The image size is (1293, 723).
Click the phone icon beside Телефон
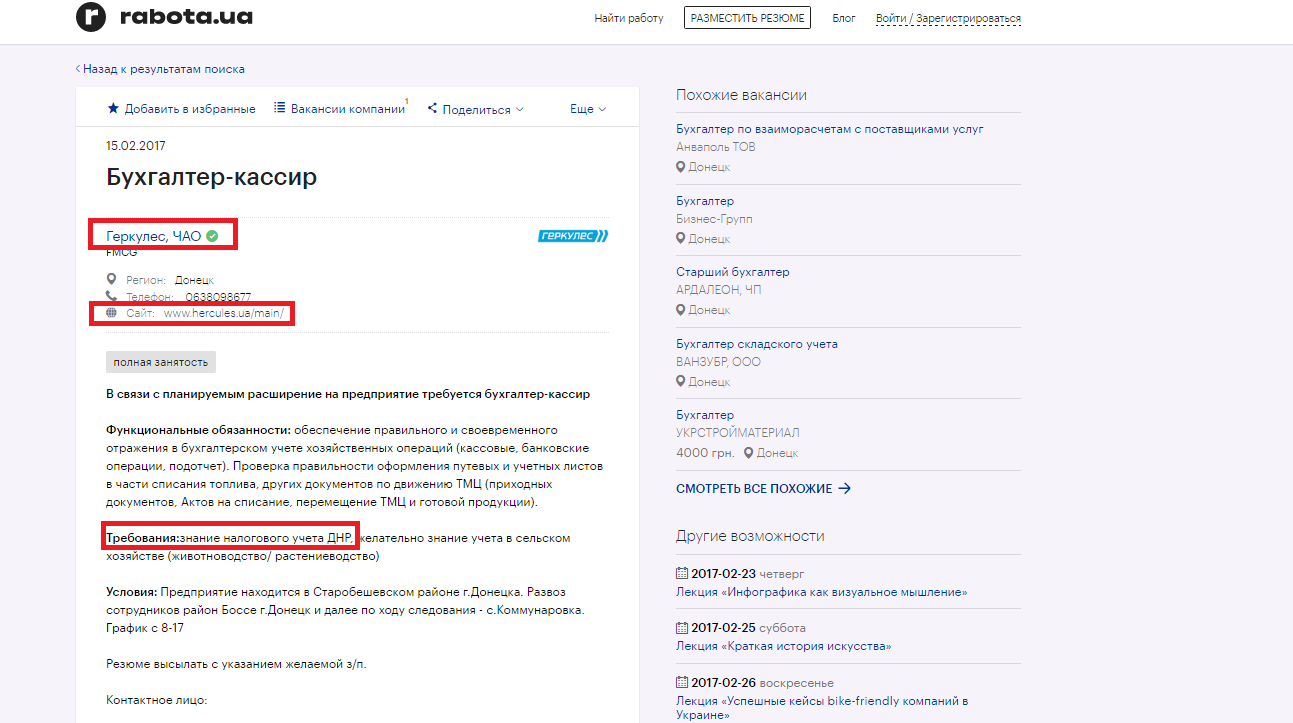coord(112,296)
